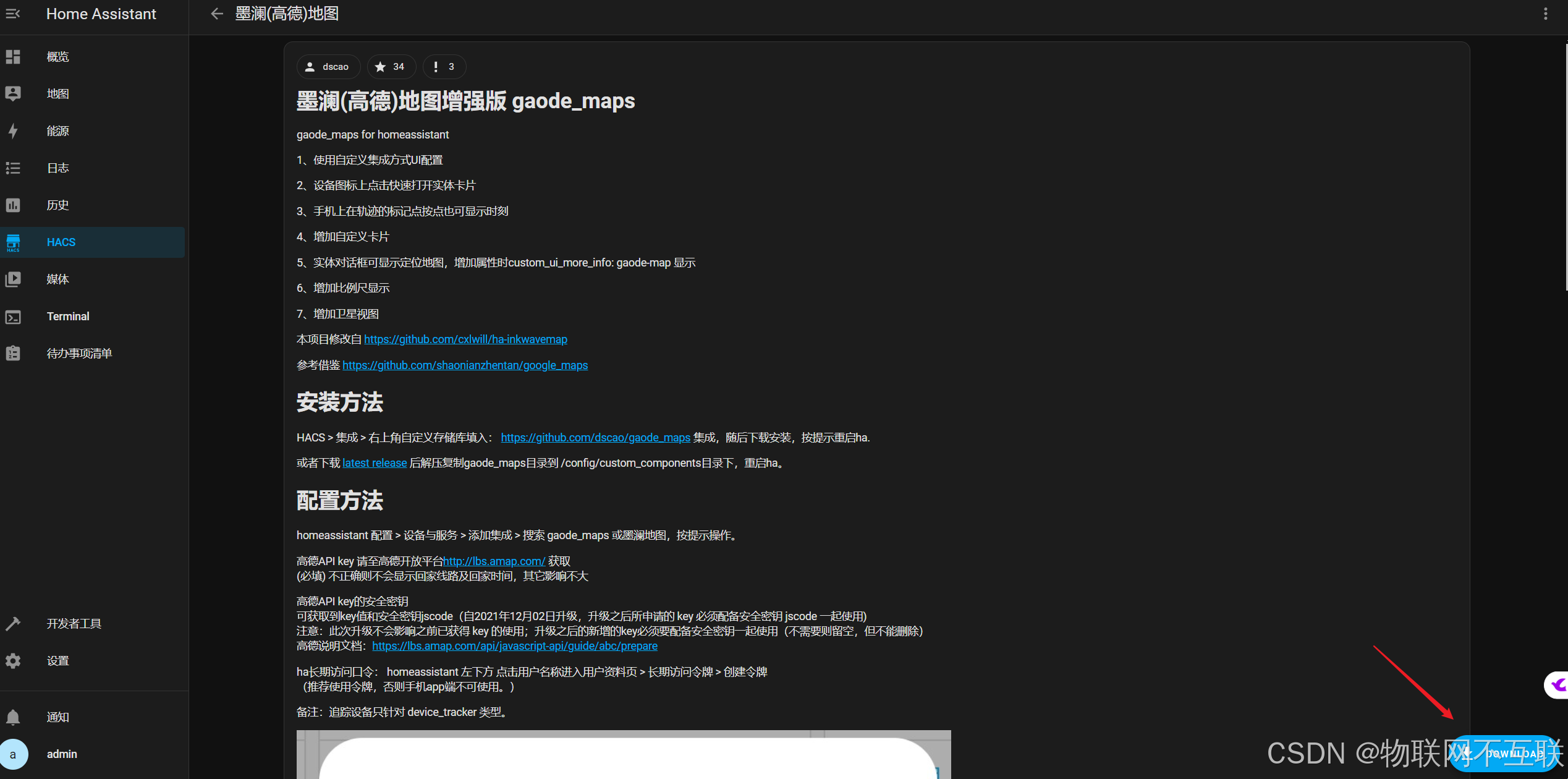Open the 待办事项清单 to-do list
The width and height of the screenshot is (1568, 779).
pyautogui.click(x=79, y=354)
